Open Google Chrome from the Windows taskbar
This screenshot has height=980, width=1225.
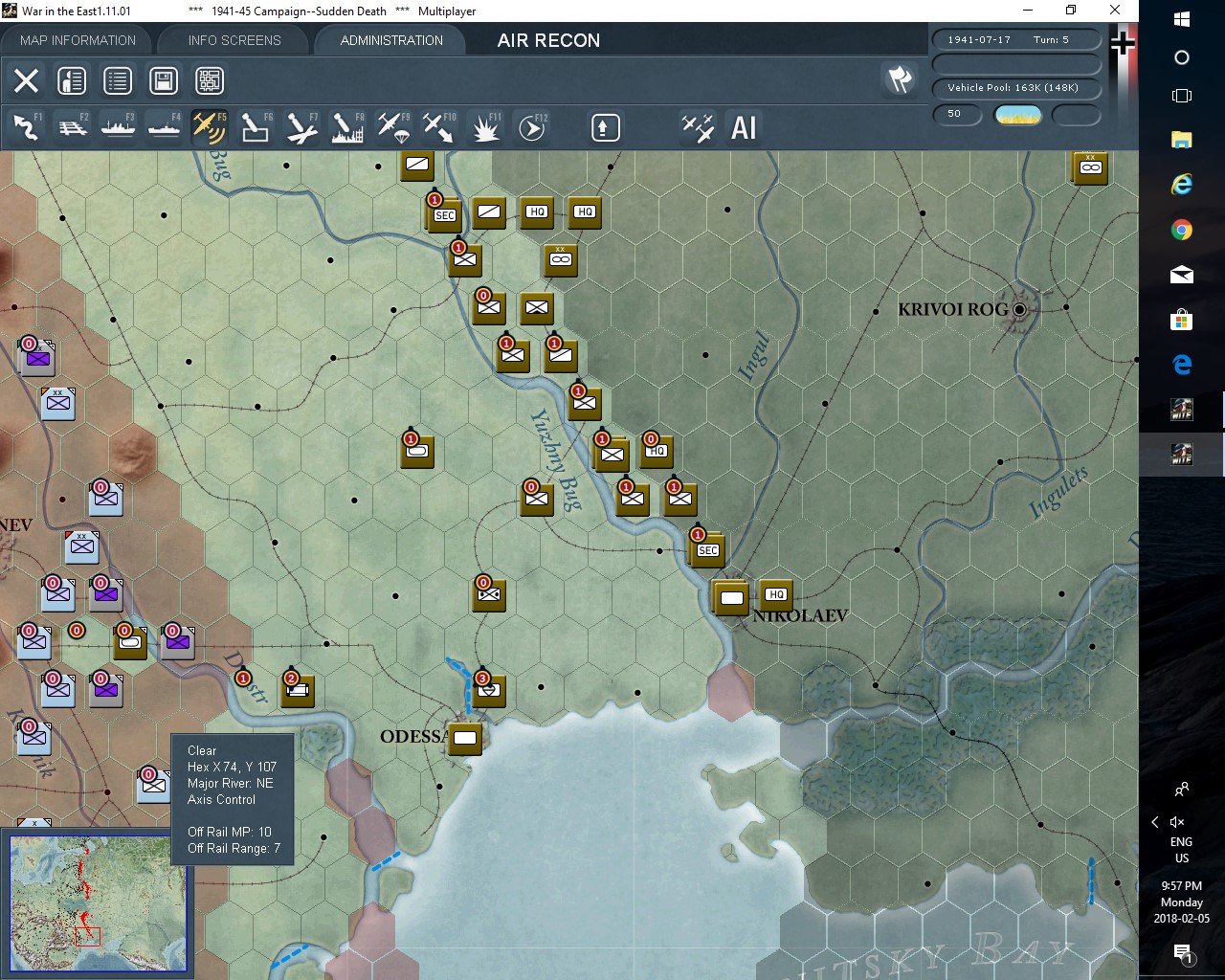click(1181, 230)
